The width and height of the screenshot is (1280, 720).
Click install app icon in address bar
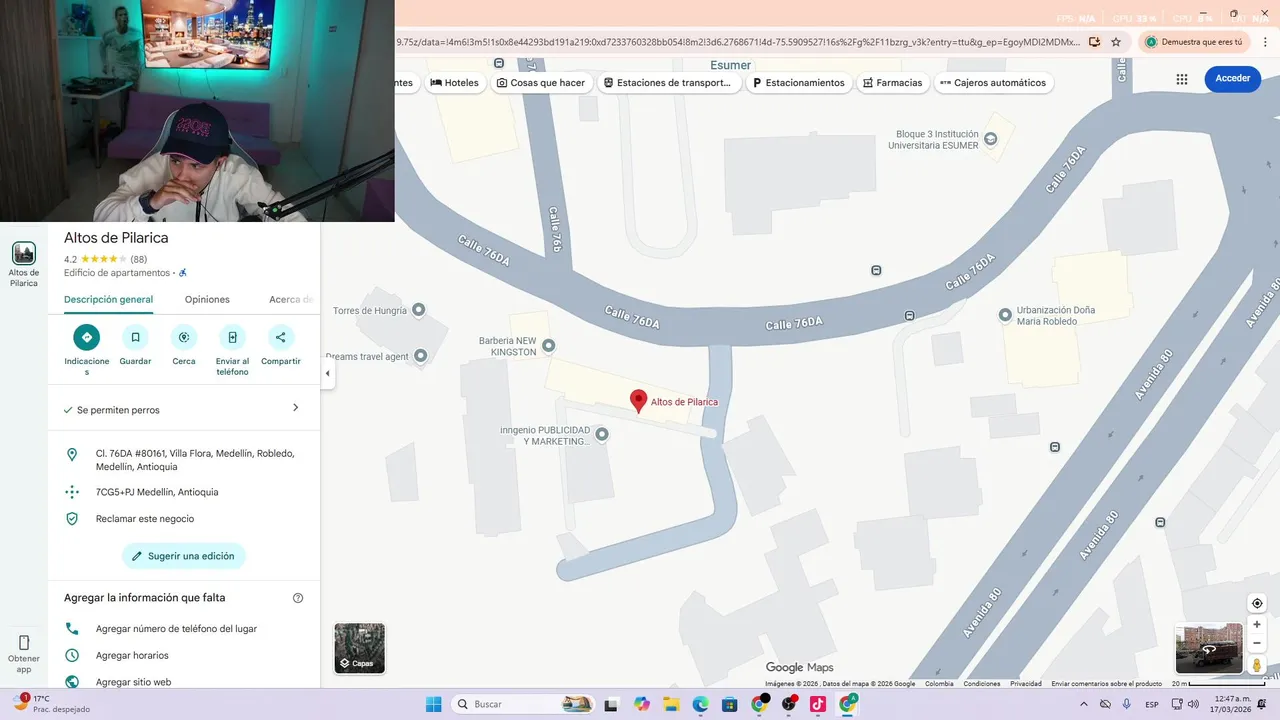pyautogui.click(x=1094, y=42)
